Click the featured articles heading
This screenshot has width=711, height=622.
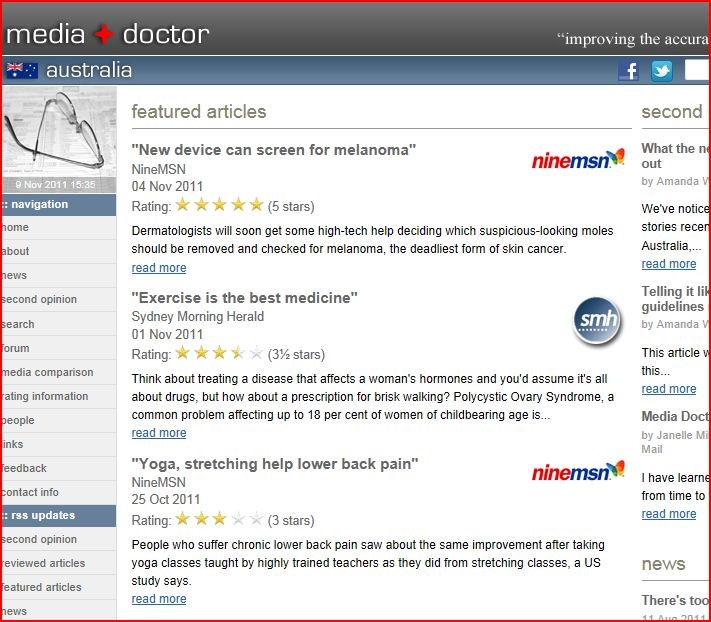199,112
